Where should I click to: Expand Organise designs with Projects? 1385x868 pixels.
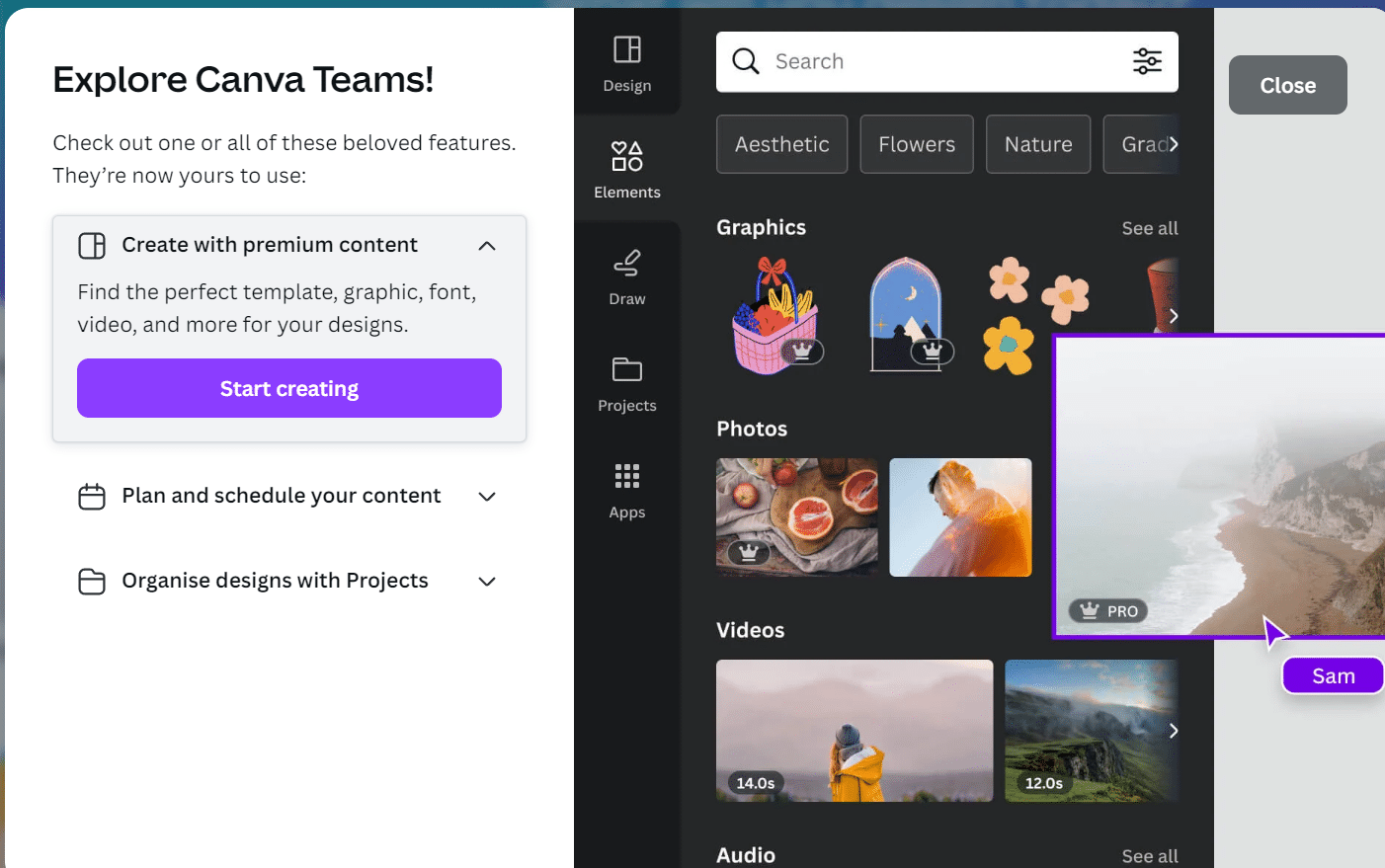coord(487,582)
